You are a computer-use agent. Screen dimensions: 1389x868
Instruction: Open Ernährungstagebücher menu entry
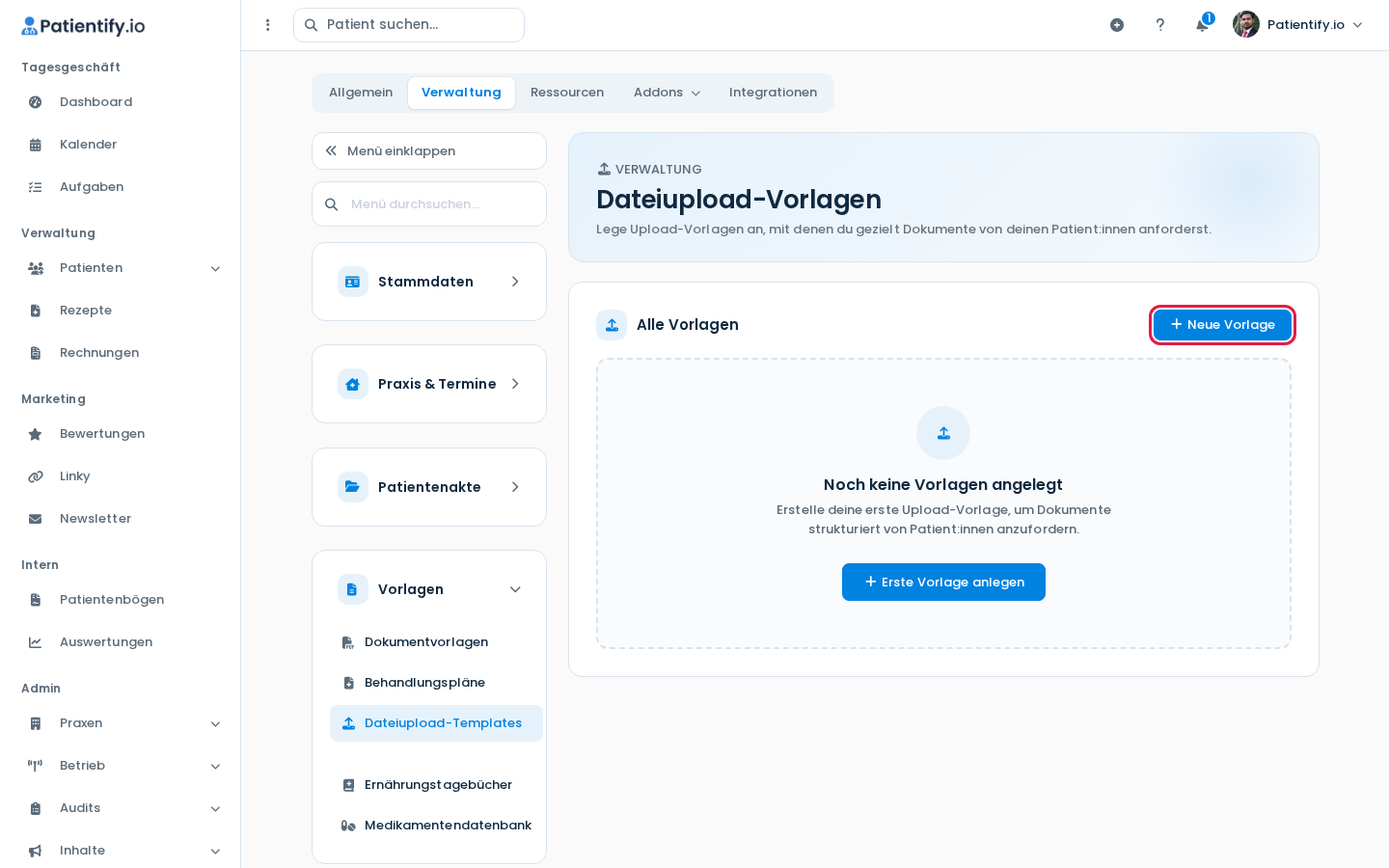point(436,785)
